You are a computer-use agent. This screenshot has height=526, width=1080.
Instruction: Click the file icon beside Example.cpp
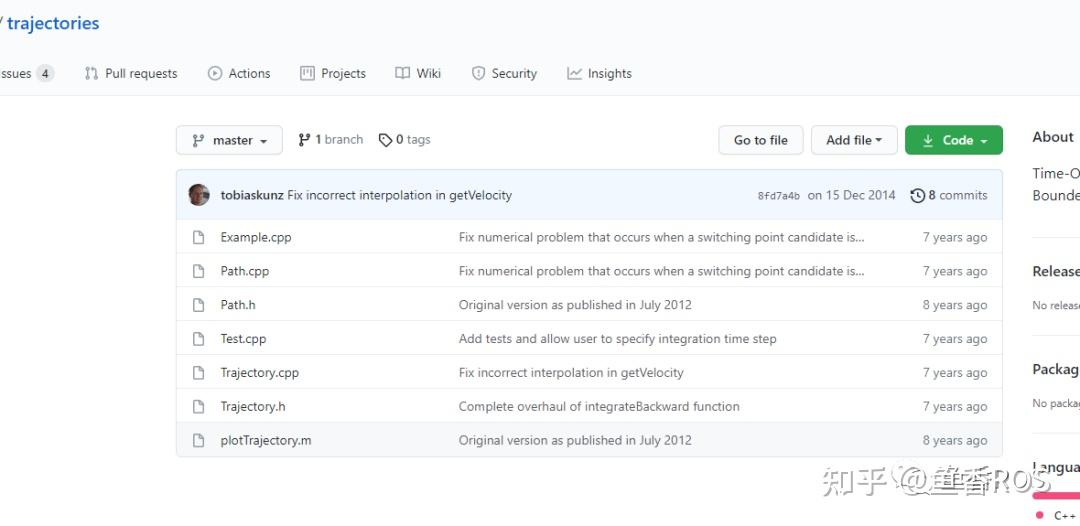point(198,238)
